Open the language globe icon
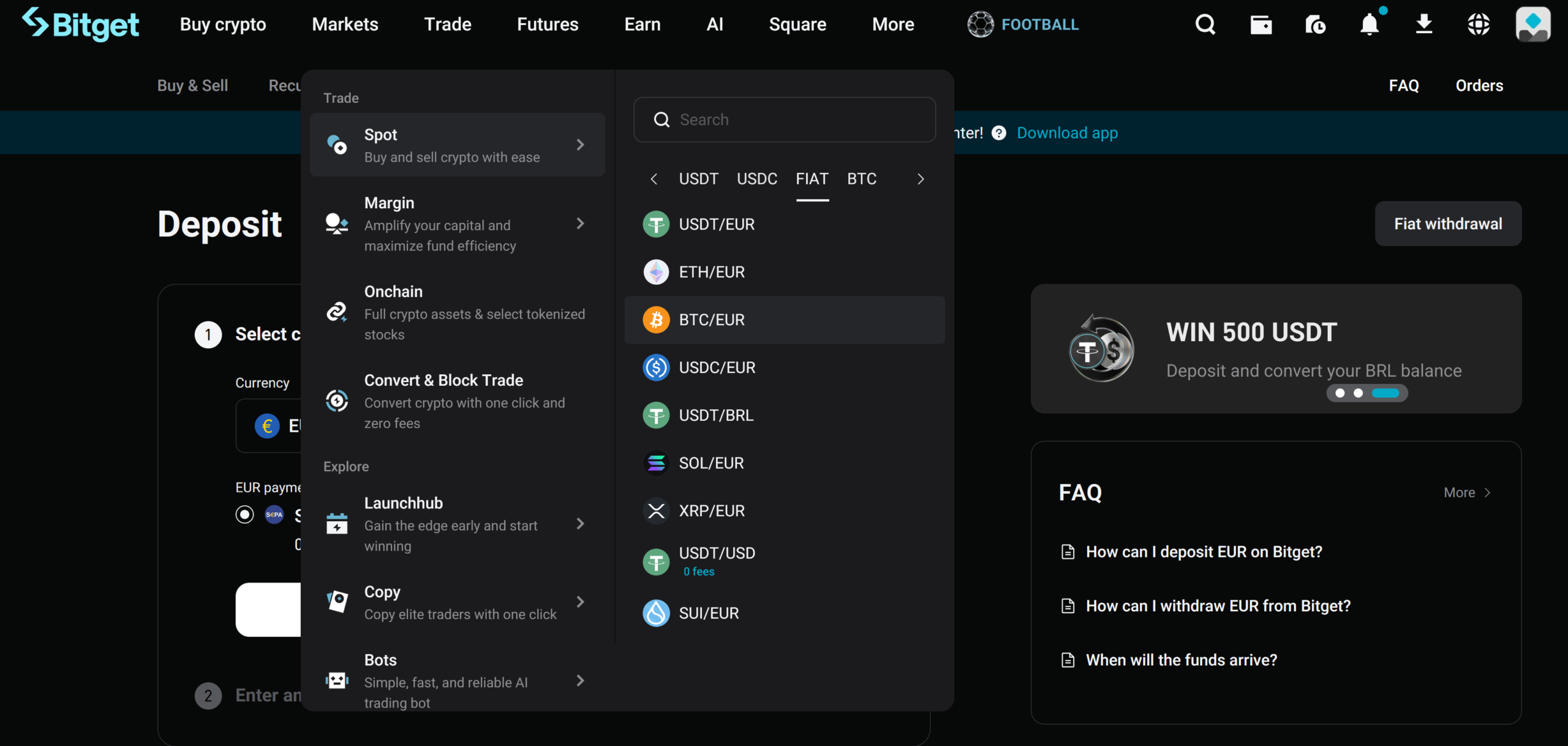This screenshot has height=746, width=1568. (1479, 24)
